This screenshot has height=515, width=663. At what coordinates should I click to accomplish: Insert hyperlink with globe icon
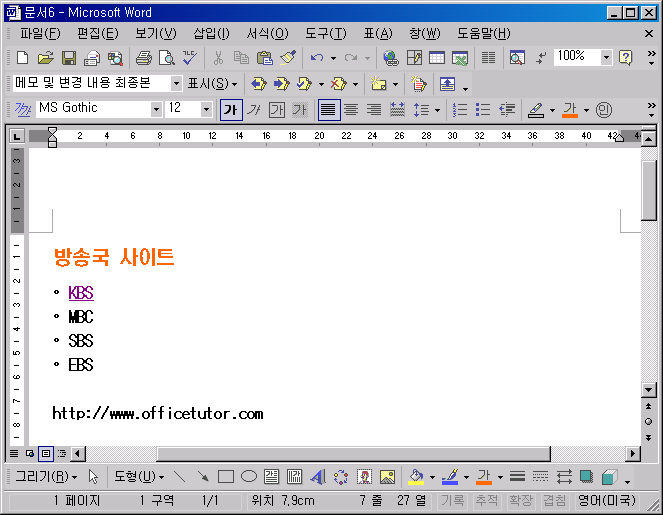click(390, 58)
